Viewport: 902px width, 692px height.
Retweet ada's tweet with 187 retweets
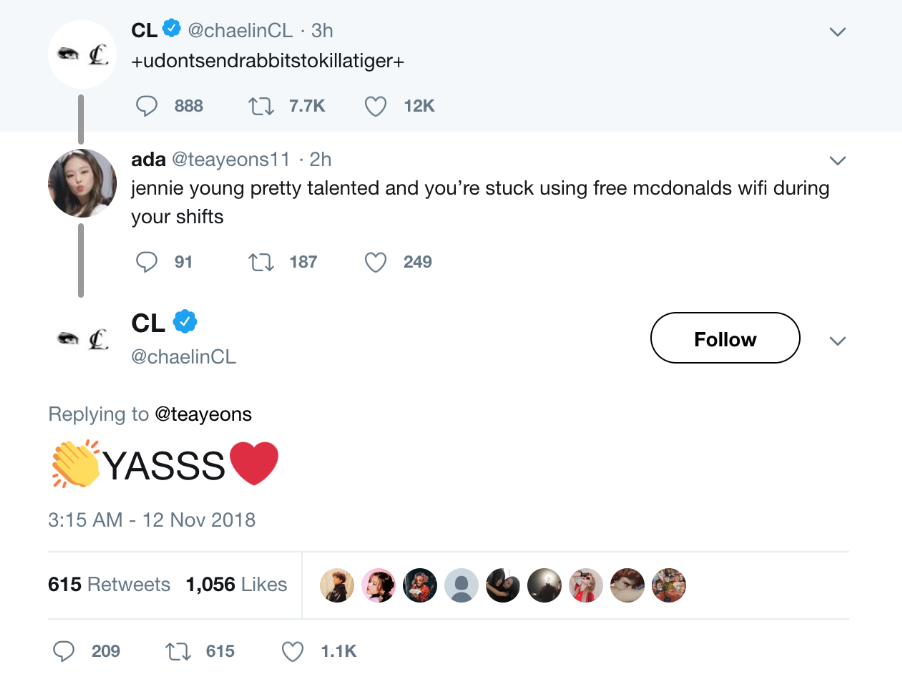[262, 262]
